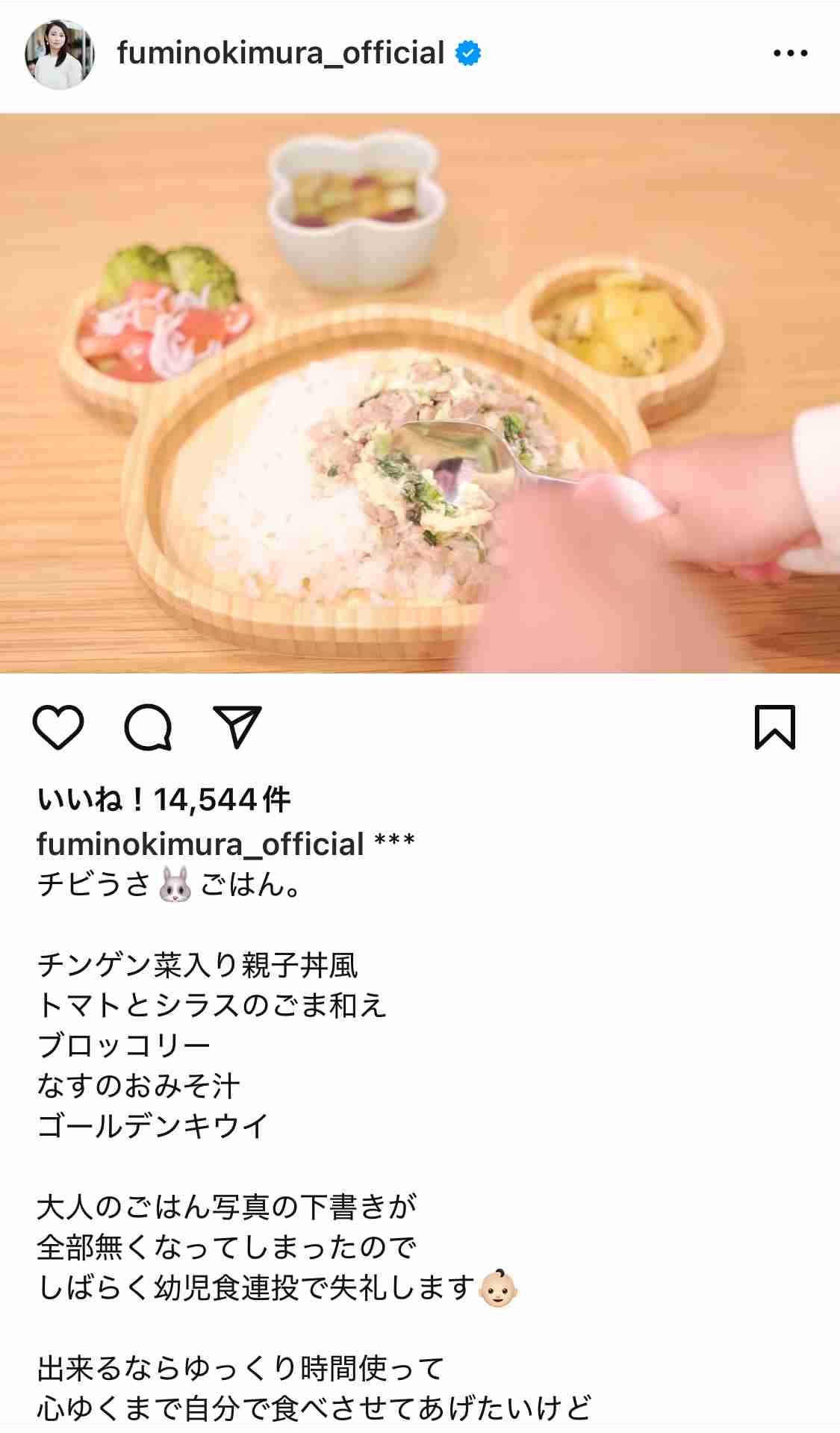The image size is (840, 1433).
Task: Select caption line ゴールデンキウイ
Action: [x=152, y=1126]
